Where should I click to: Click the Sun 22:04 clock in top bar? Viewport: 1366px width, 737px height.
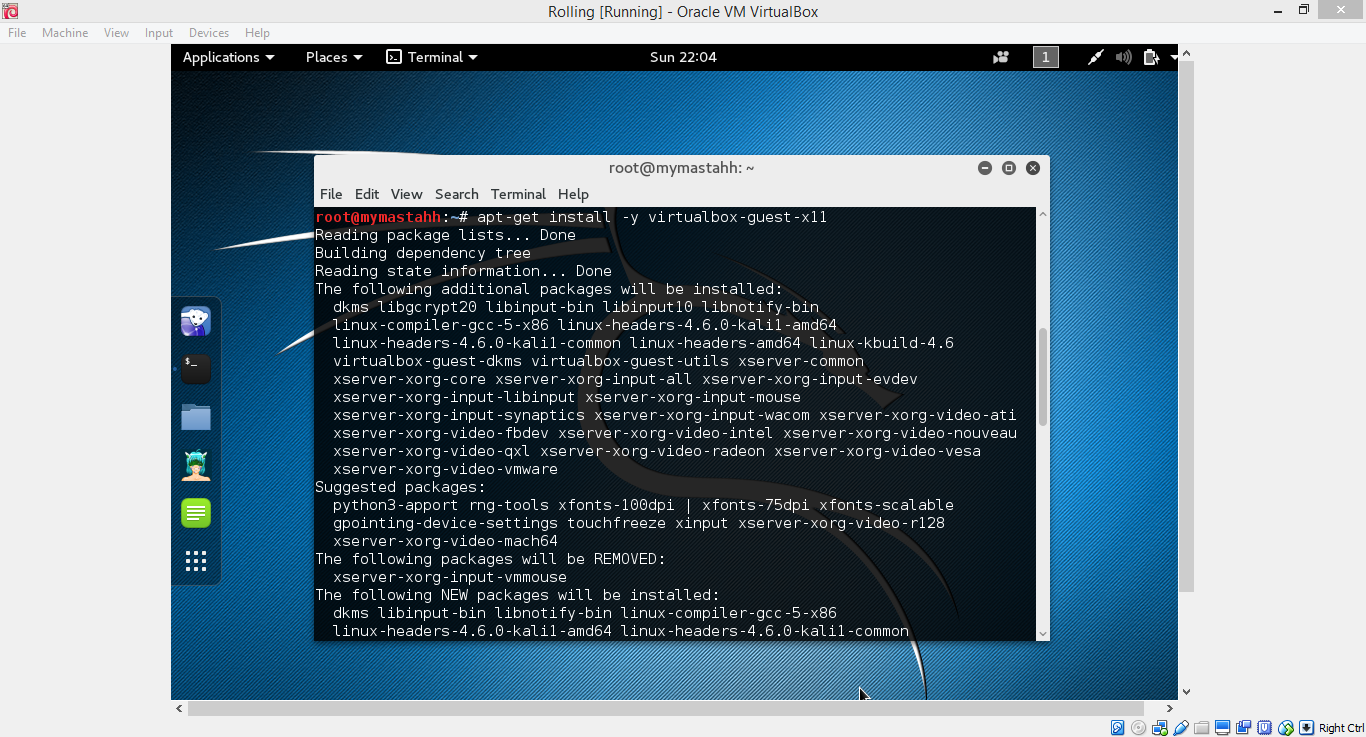tap(683, 57)
